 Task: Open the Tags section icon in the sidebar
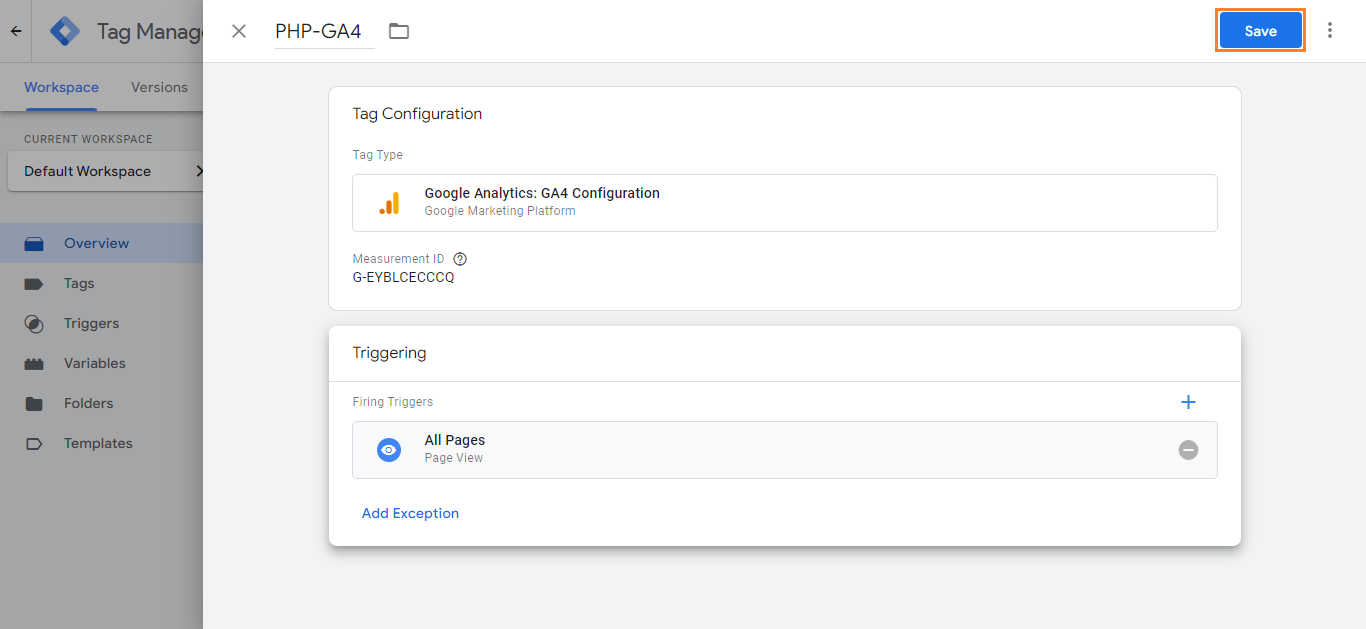pyautogui.click(x=34, y=283)
